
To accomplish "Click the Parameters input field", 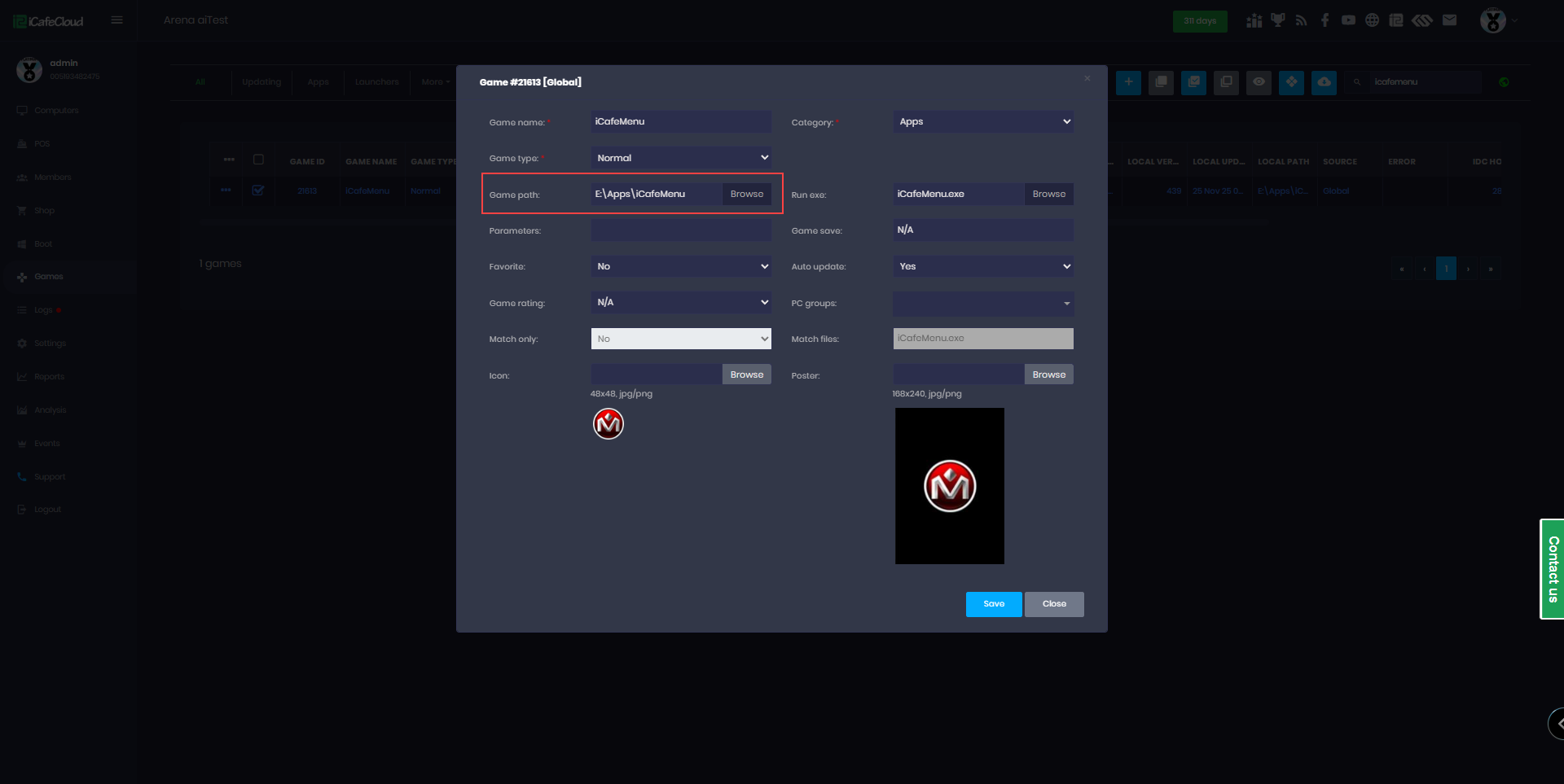I will pyautogui.click(x=681, y=230).
